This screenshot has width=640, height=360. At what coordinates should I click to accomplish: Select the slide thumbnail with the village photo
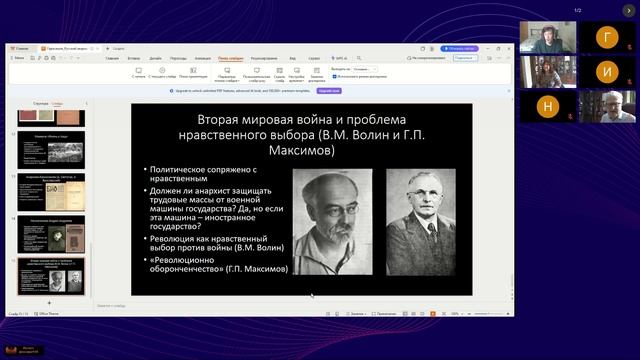click(x=51, y=150)
